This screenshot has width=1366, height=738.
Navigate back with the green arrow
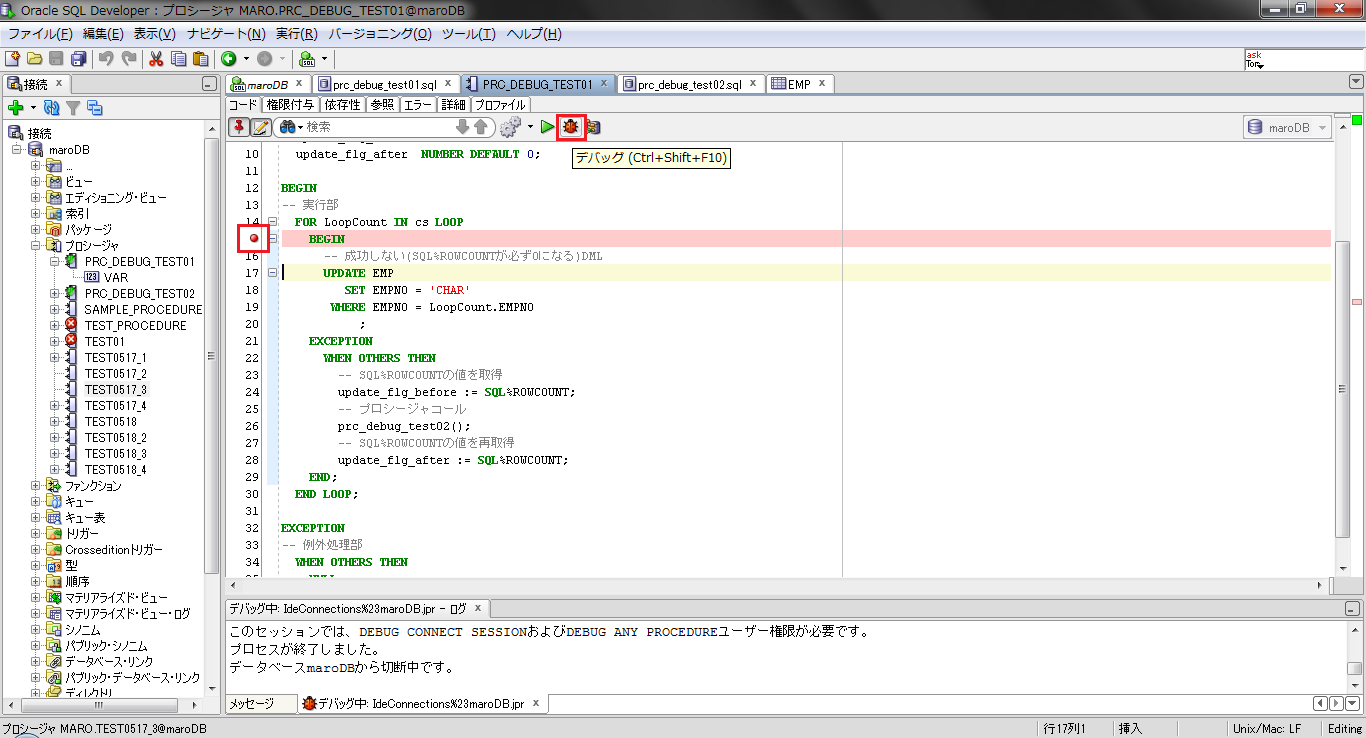click(x=229, y=59)
